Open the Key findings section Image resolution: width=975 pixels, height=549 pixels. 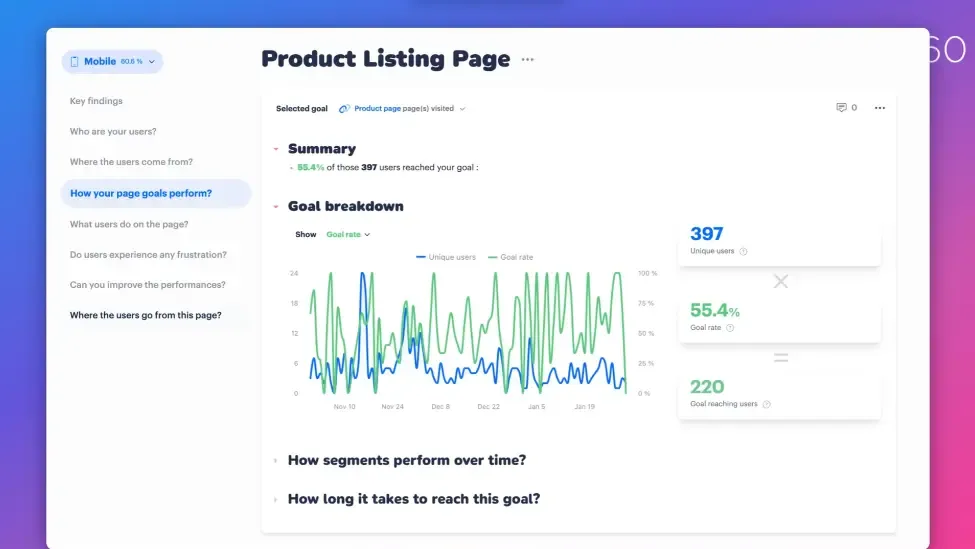(x=96, y=101)
